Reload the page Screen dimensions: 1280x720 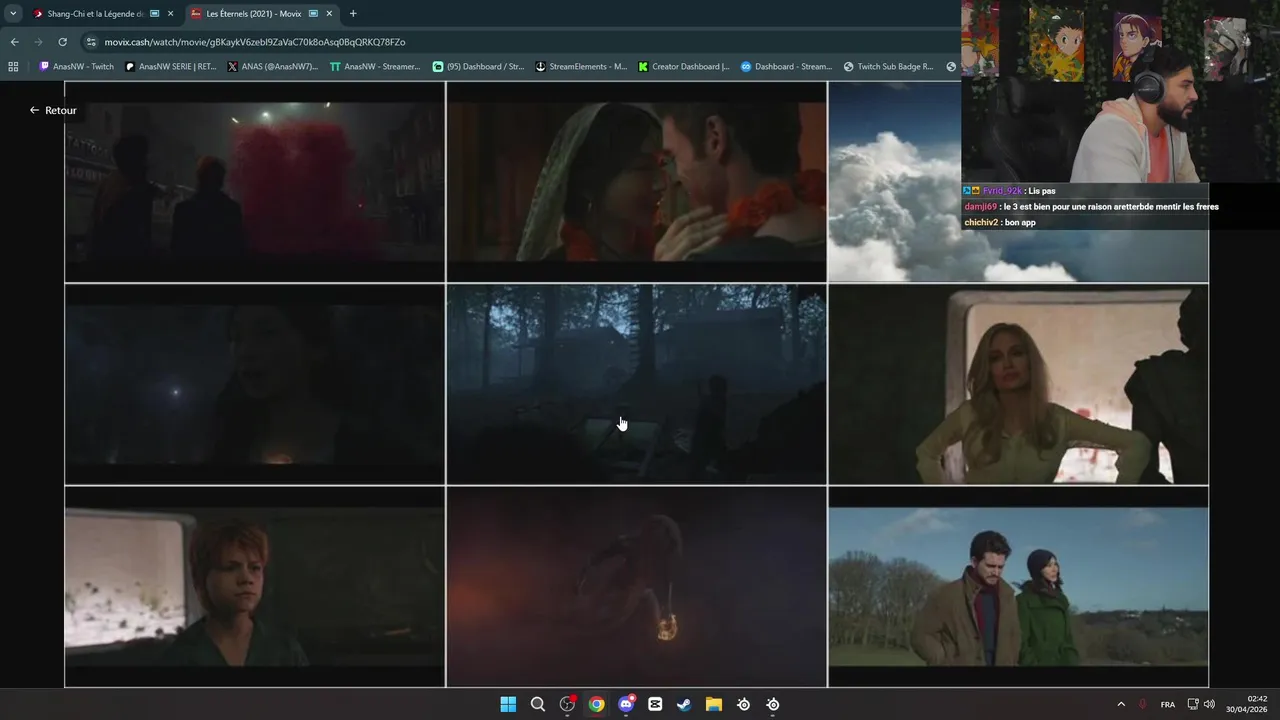(62, 42)
